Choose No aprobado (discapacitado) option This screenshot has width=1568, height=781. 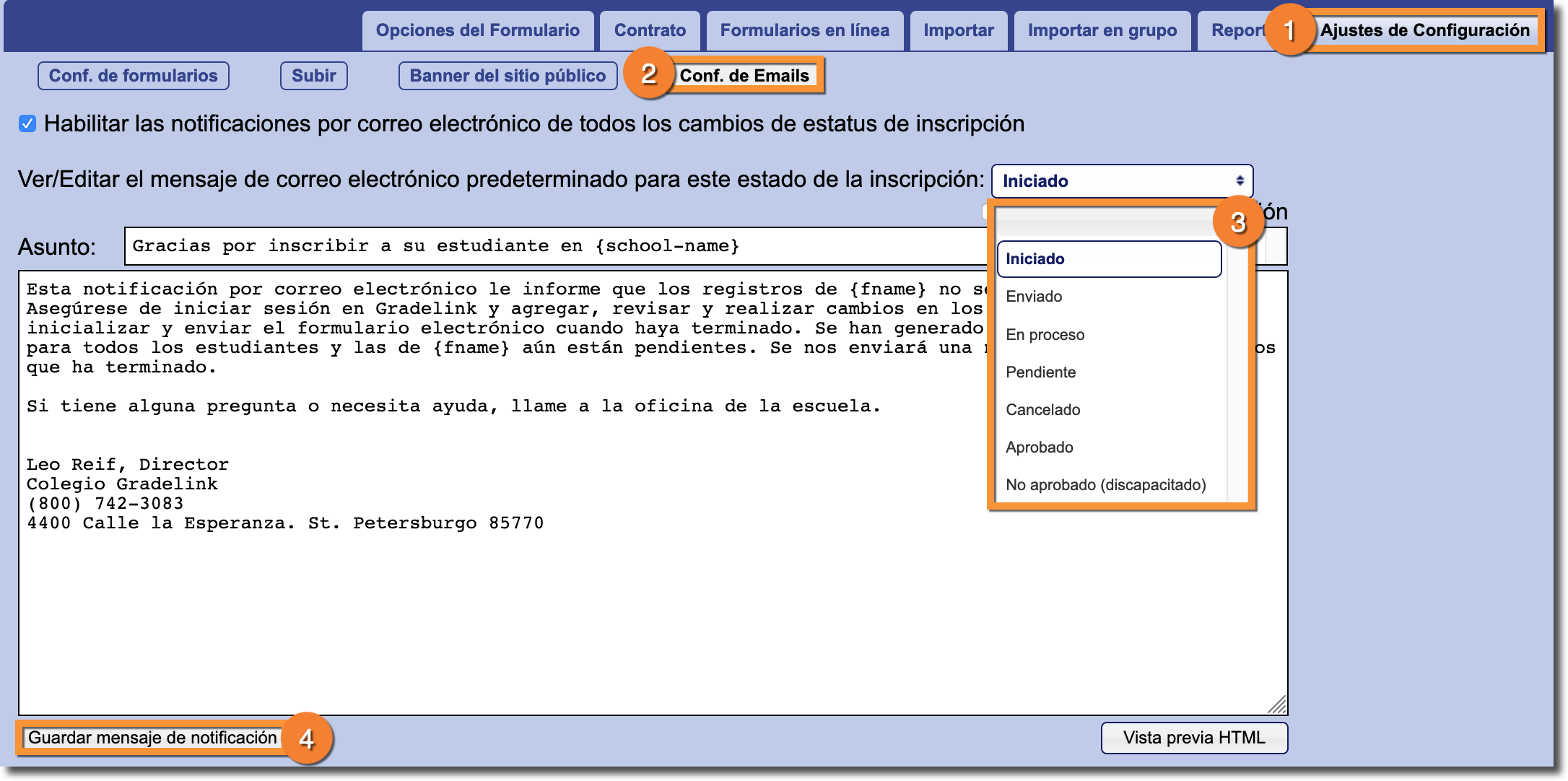[1105, 485]
